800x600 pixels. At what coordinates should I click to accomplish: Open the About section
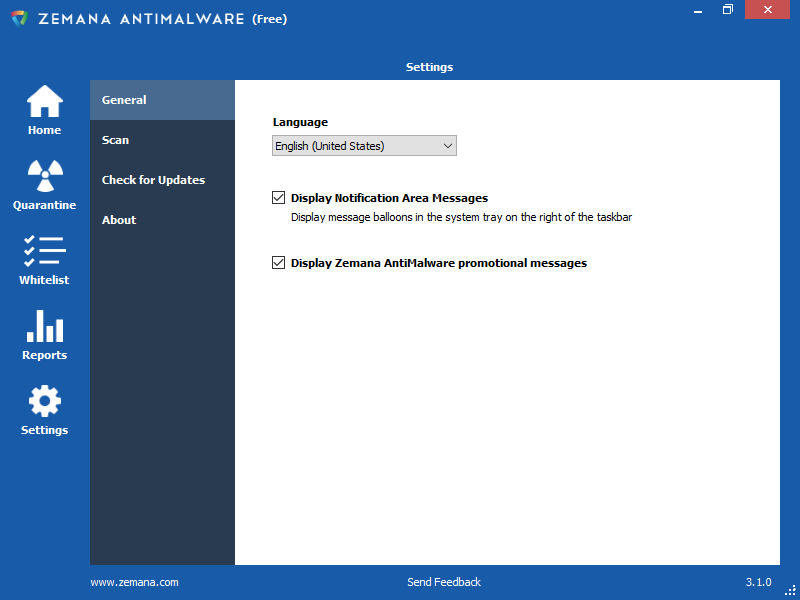[118, 220]
